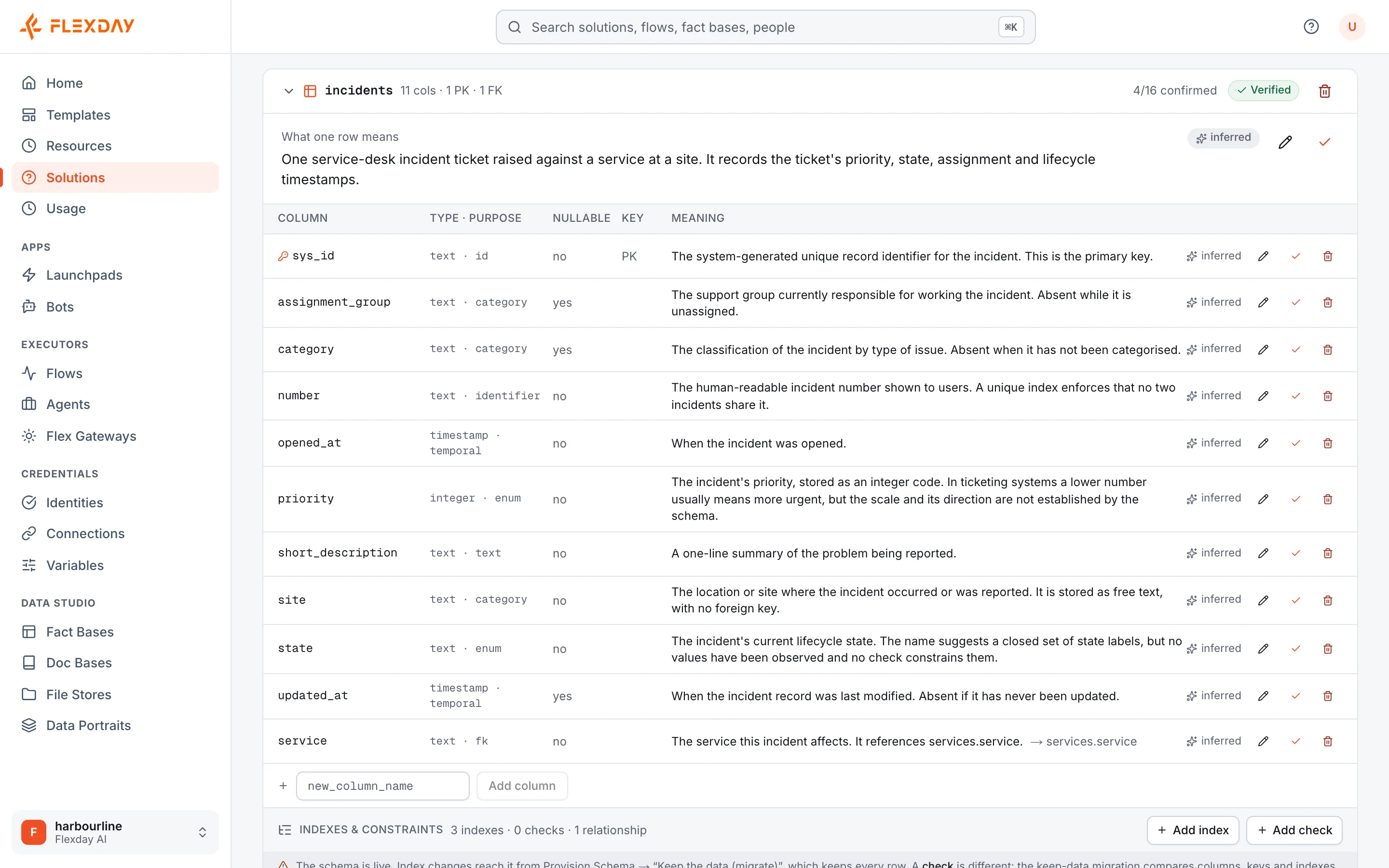The image size is (1389, 868).
Task: Open Fact Bases under Data Studio
Action: click(x=115, y=632)
